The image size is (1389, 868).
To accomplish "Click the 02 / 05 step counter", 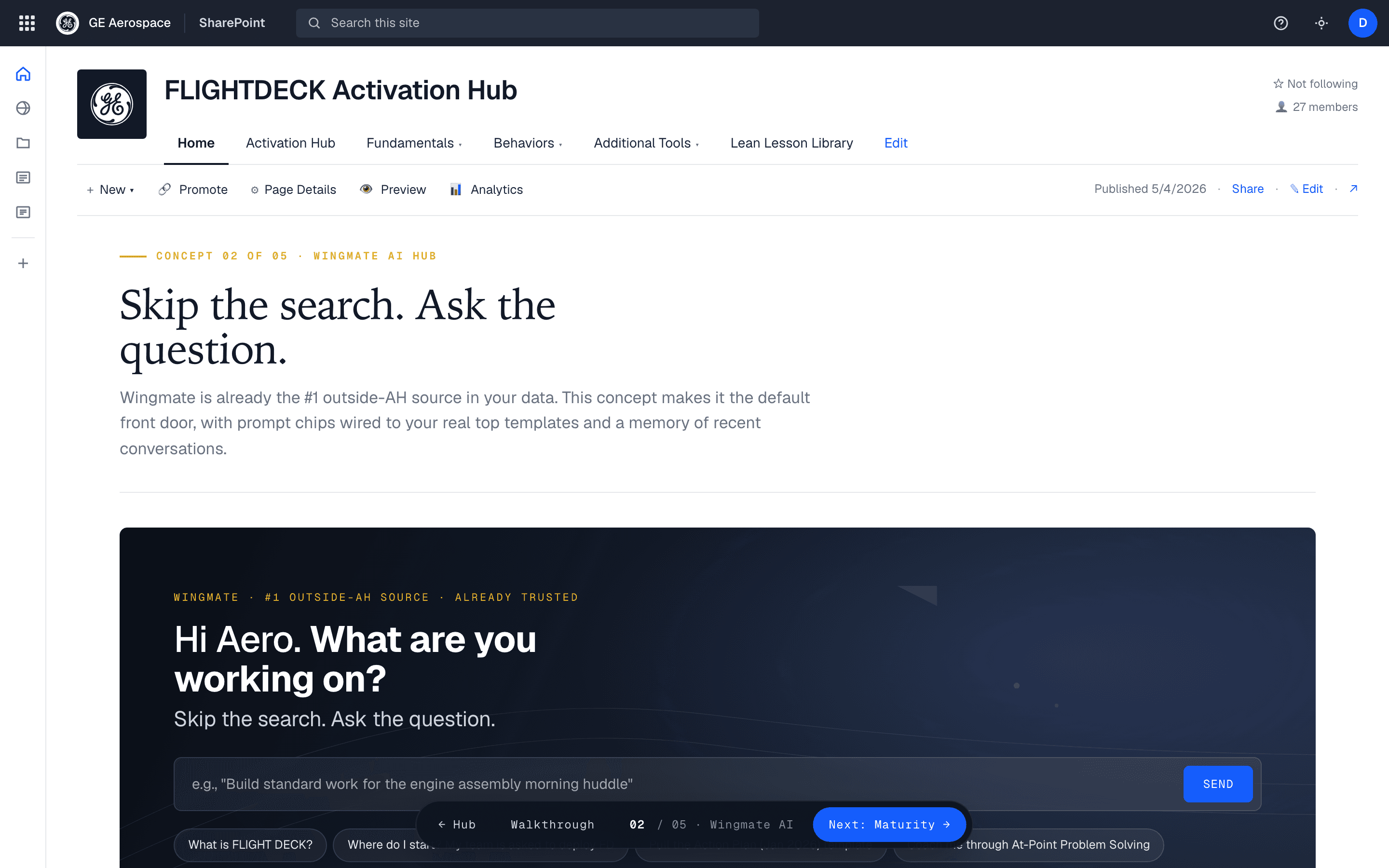I will [x=658, y=825].
